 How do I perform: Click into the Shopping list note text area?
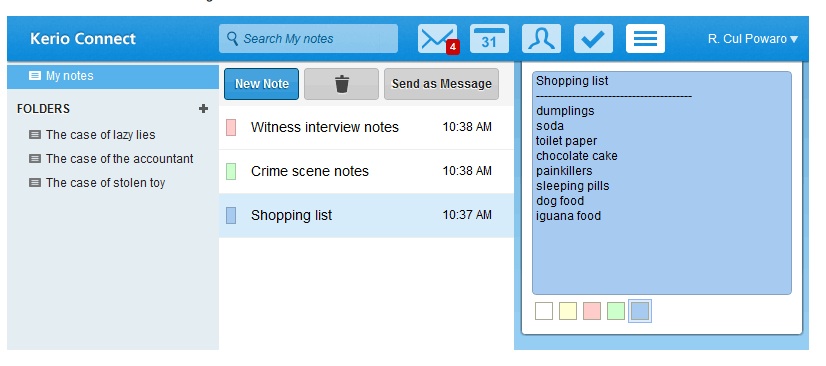click(x=662, y=183)
